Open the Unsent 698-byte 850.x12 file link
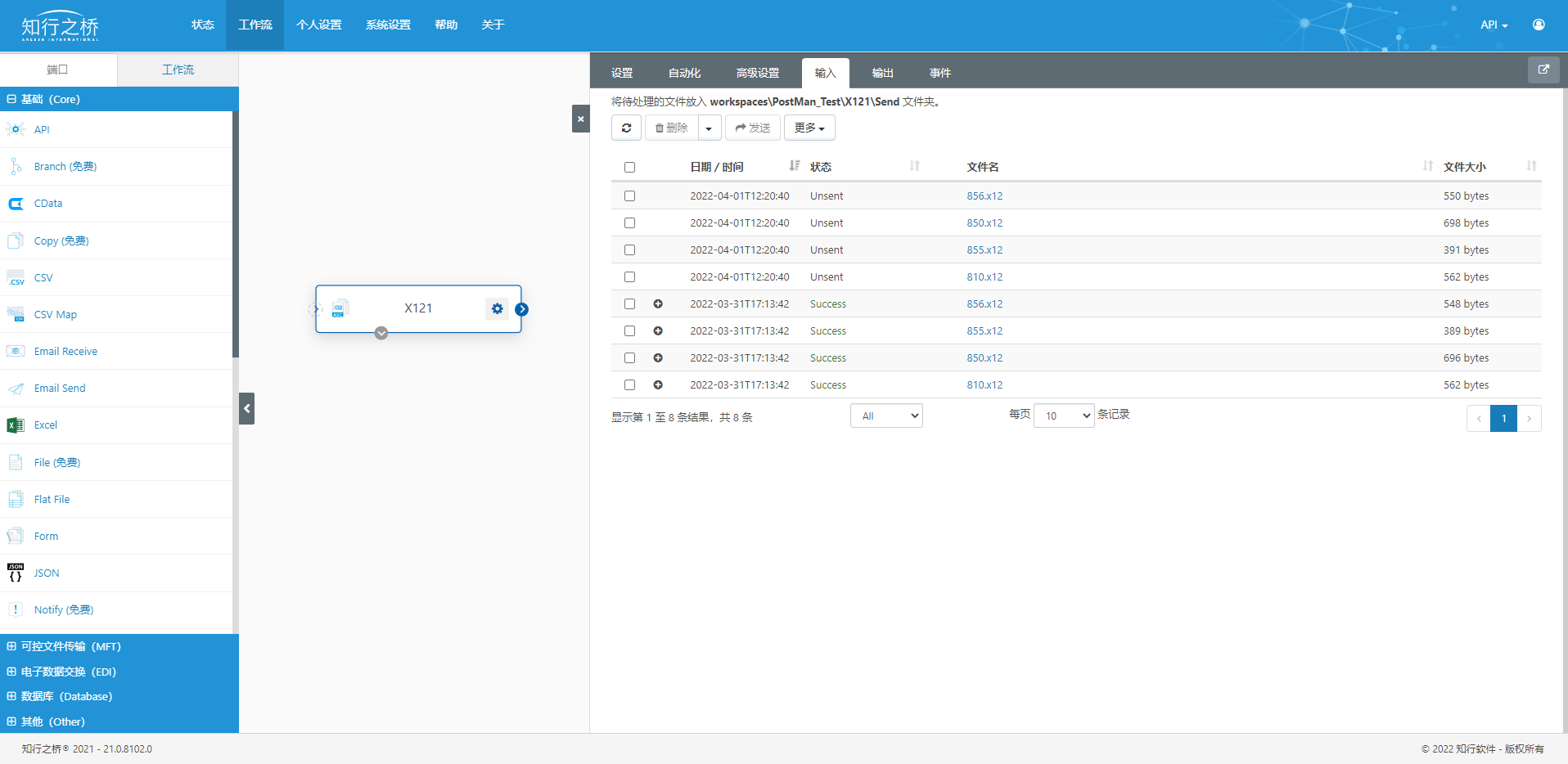 [x=985, y=223]
